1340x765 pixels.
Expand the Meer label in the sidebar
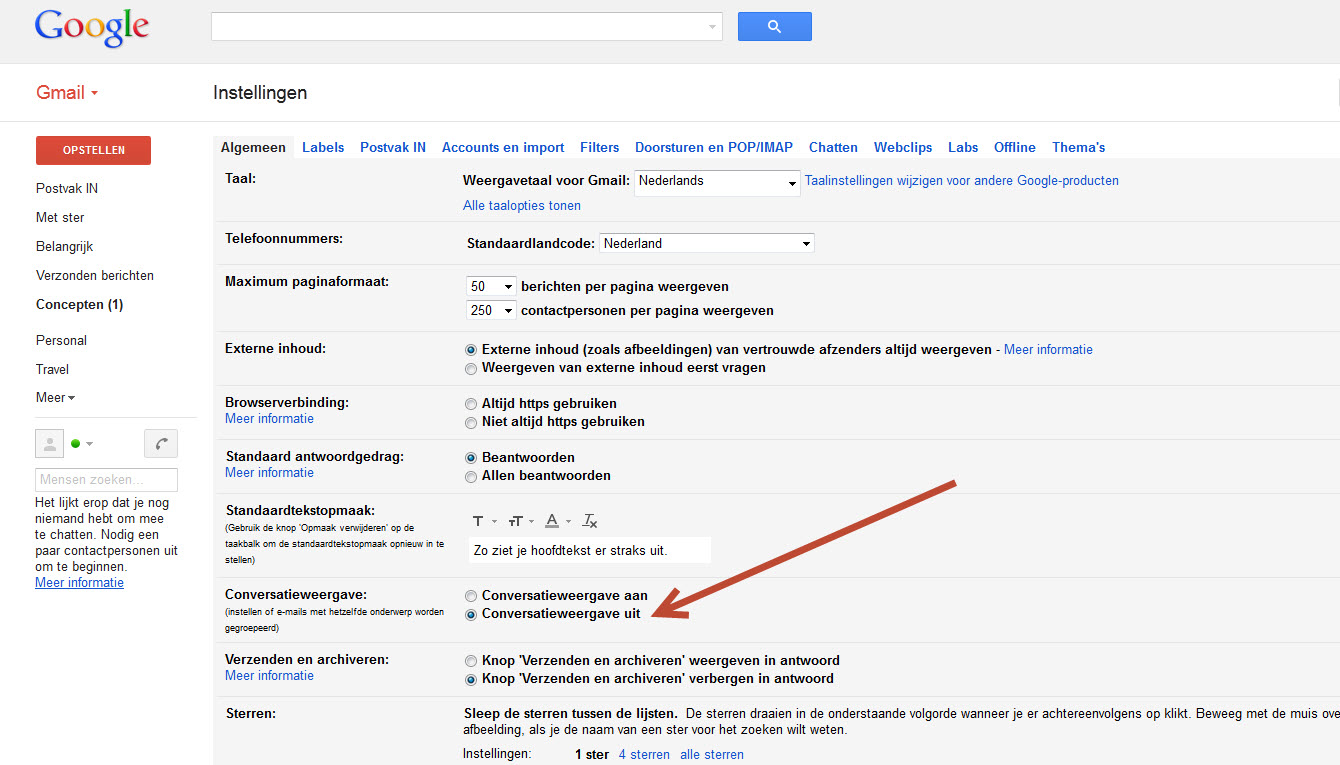pos(55,397)
